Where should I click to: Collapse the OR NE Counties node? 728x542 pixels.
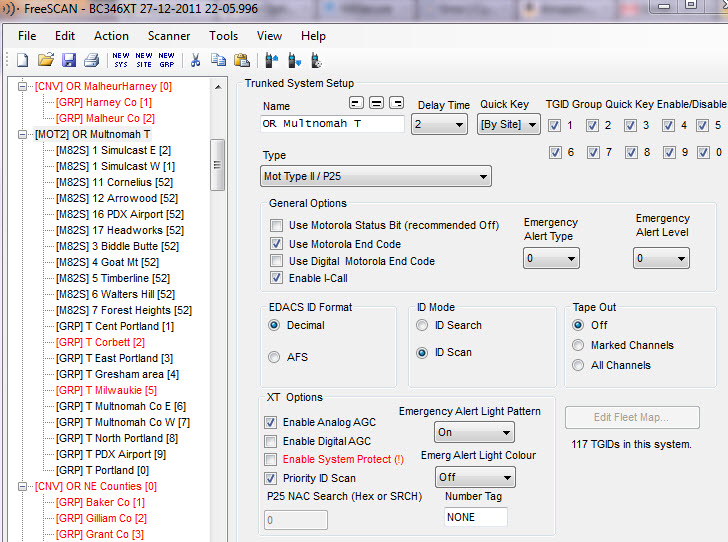(x=22, y=486)
